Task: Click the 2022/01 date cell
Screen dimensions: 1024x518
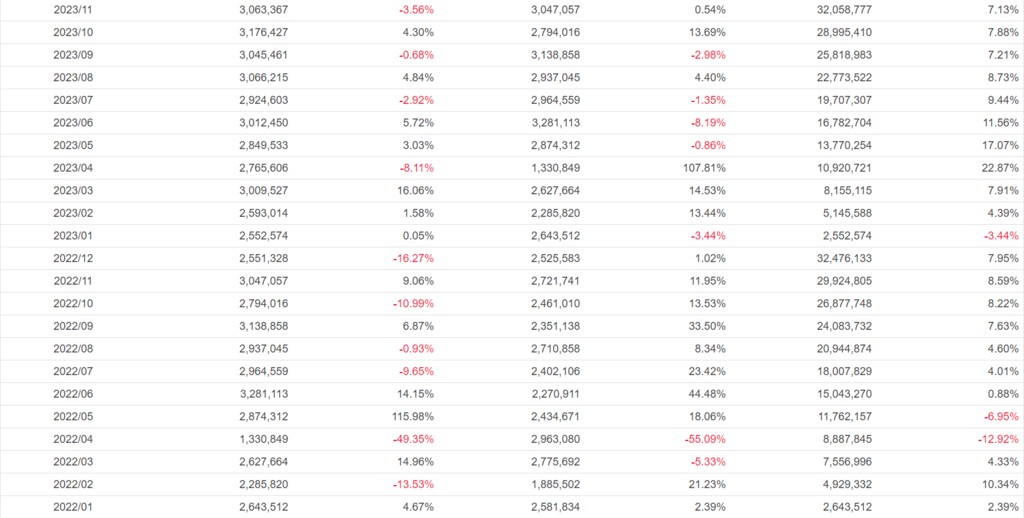Action: click(x=73, y=507)
